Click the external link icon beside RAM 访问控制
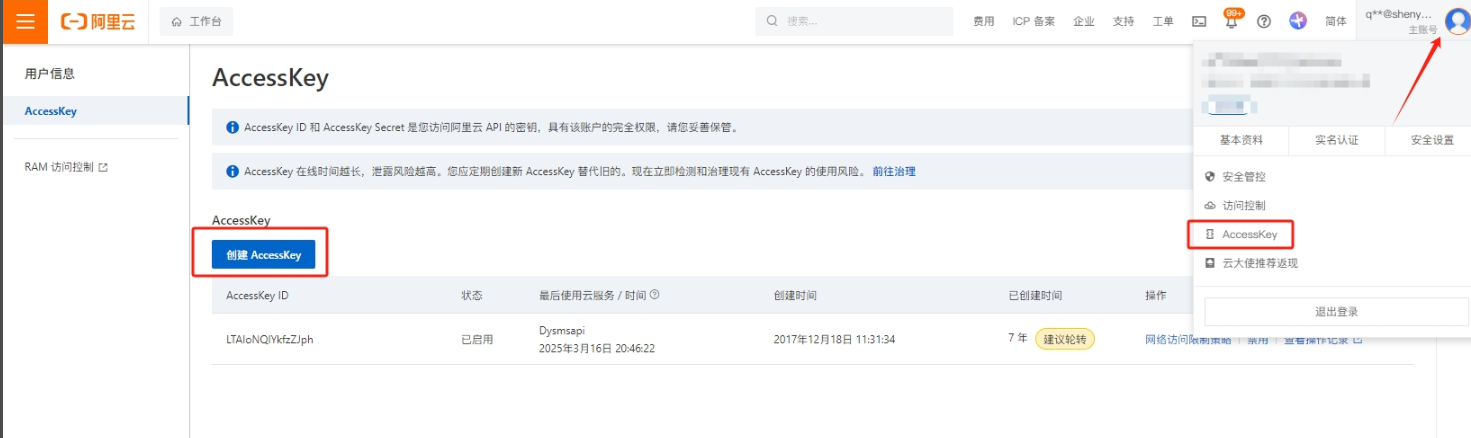Image resolution: width=1471 pixels, height=438 pixels. click(x=103, y=167)
